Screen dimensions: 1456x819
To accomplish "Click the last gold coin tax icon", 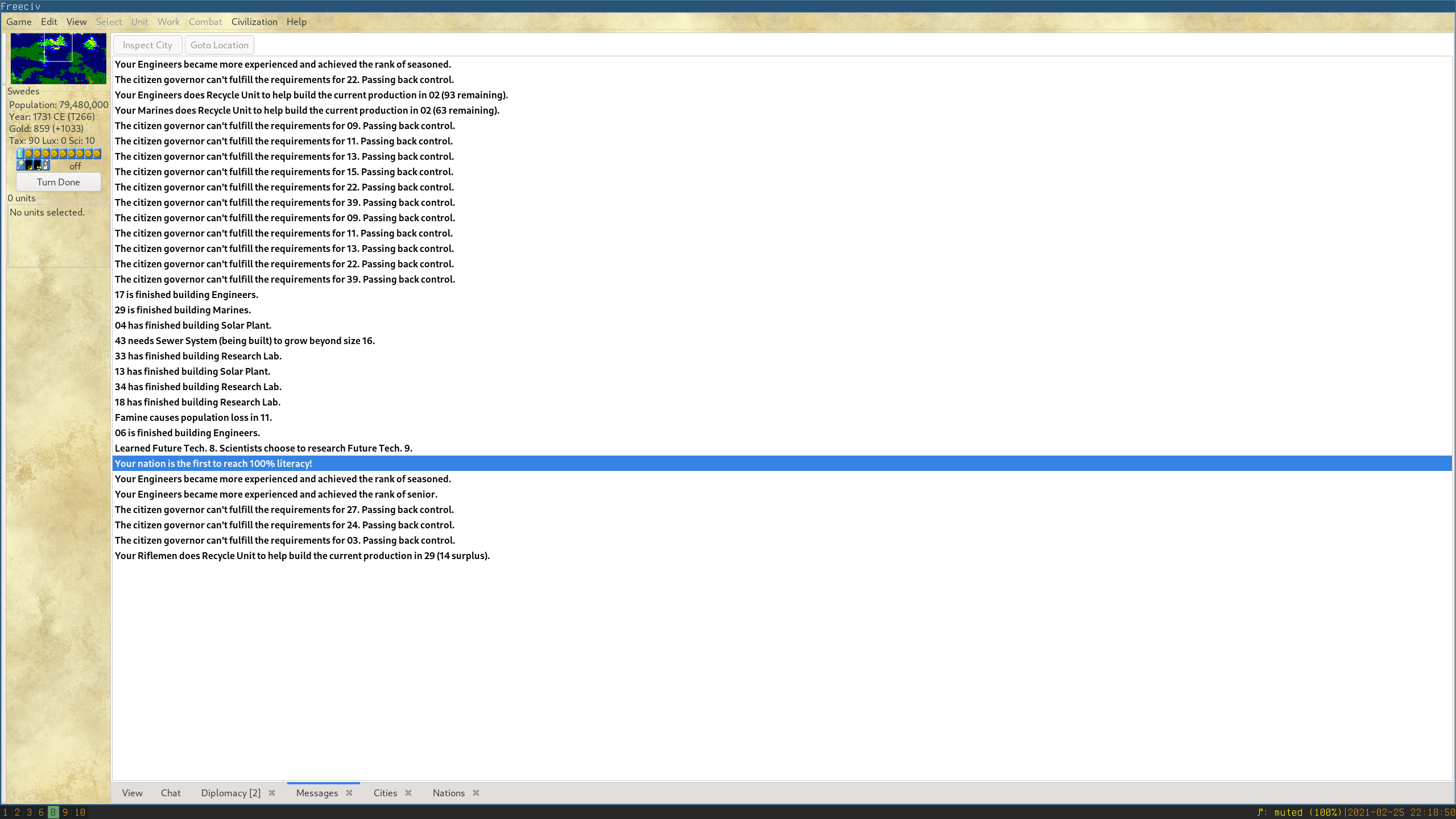I will click(x=97, y=154).
